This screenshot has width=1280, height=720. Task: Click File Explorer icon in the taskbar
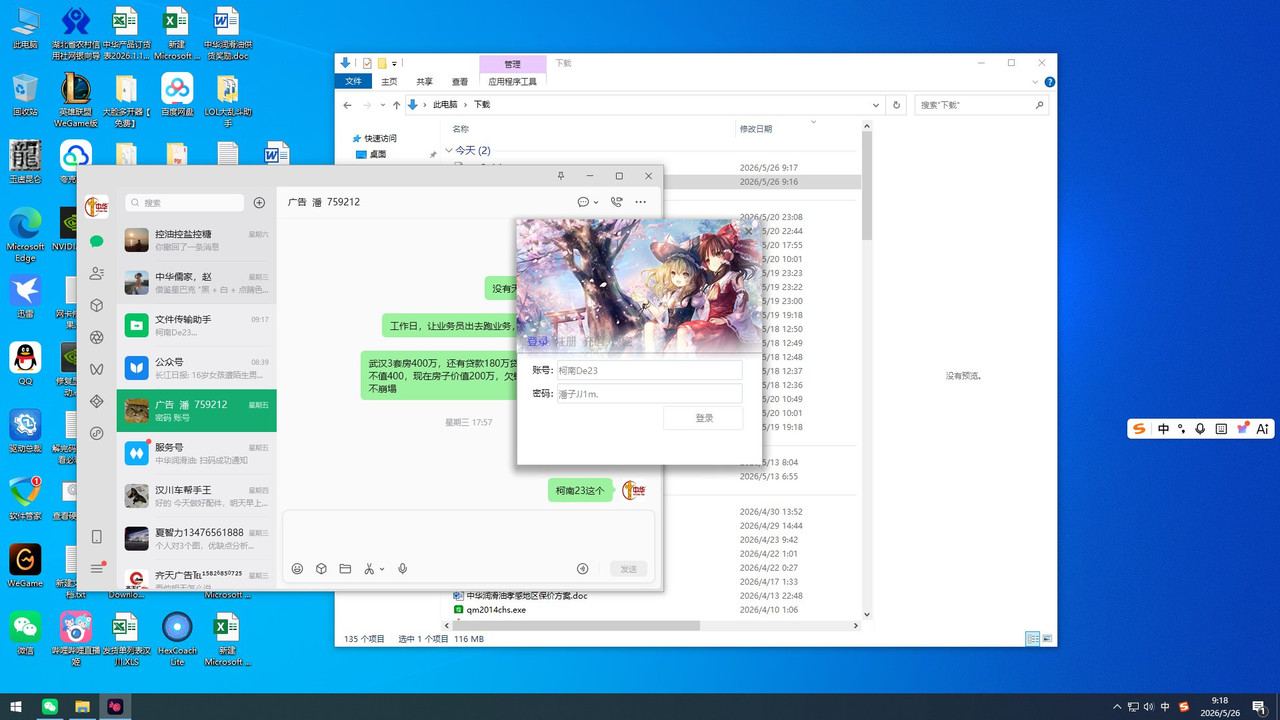[x=82, y=706]
